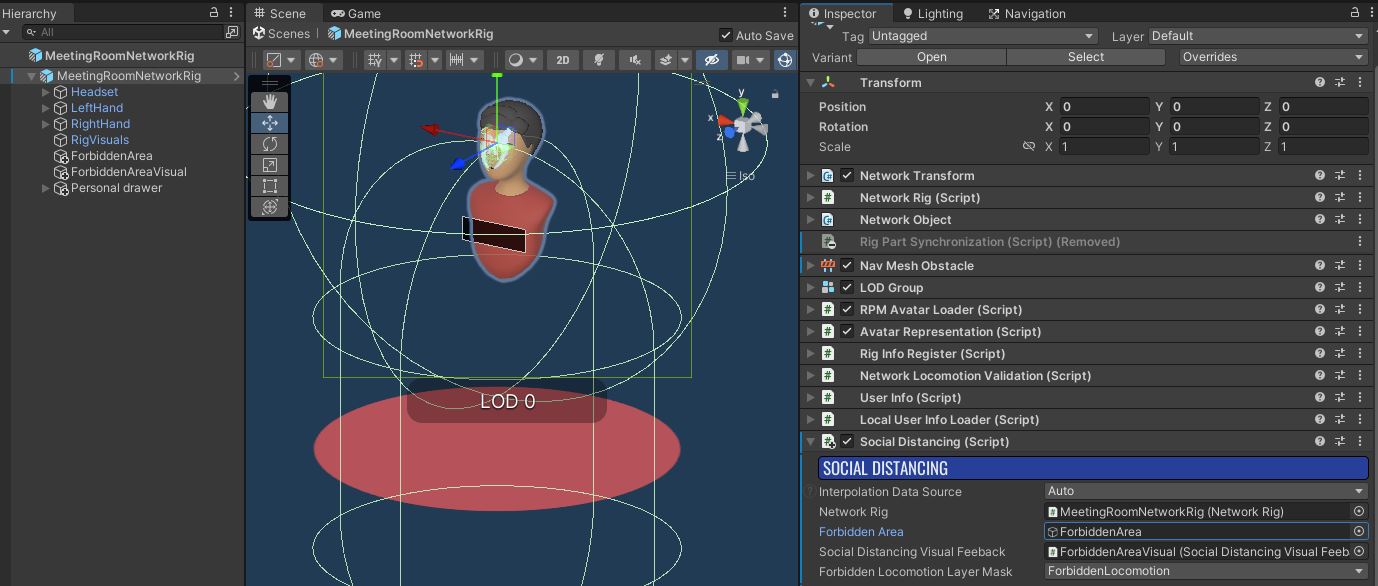Select the Scale tool
Viewport: 1378px width, 586px height.
coord(269,164)
